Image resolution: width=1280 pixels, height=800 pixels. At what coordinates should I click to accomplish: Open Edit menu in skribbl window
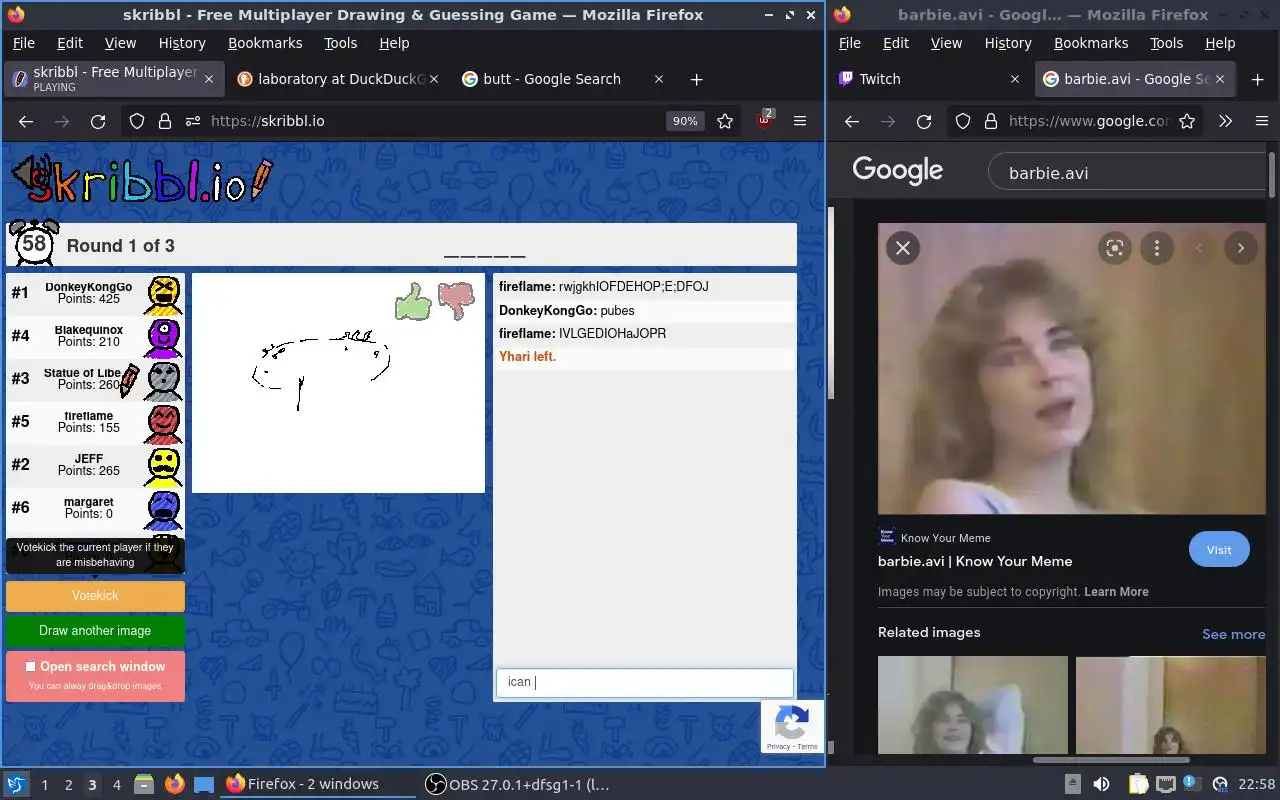70,43
